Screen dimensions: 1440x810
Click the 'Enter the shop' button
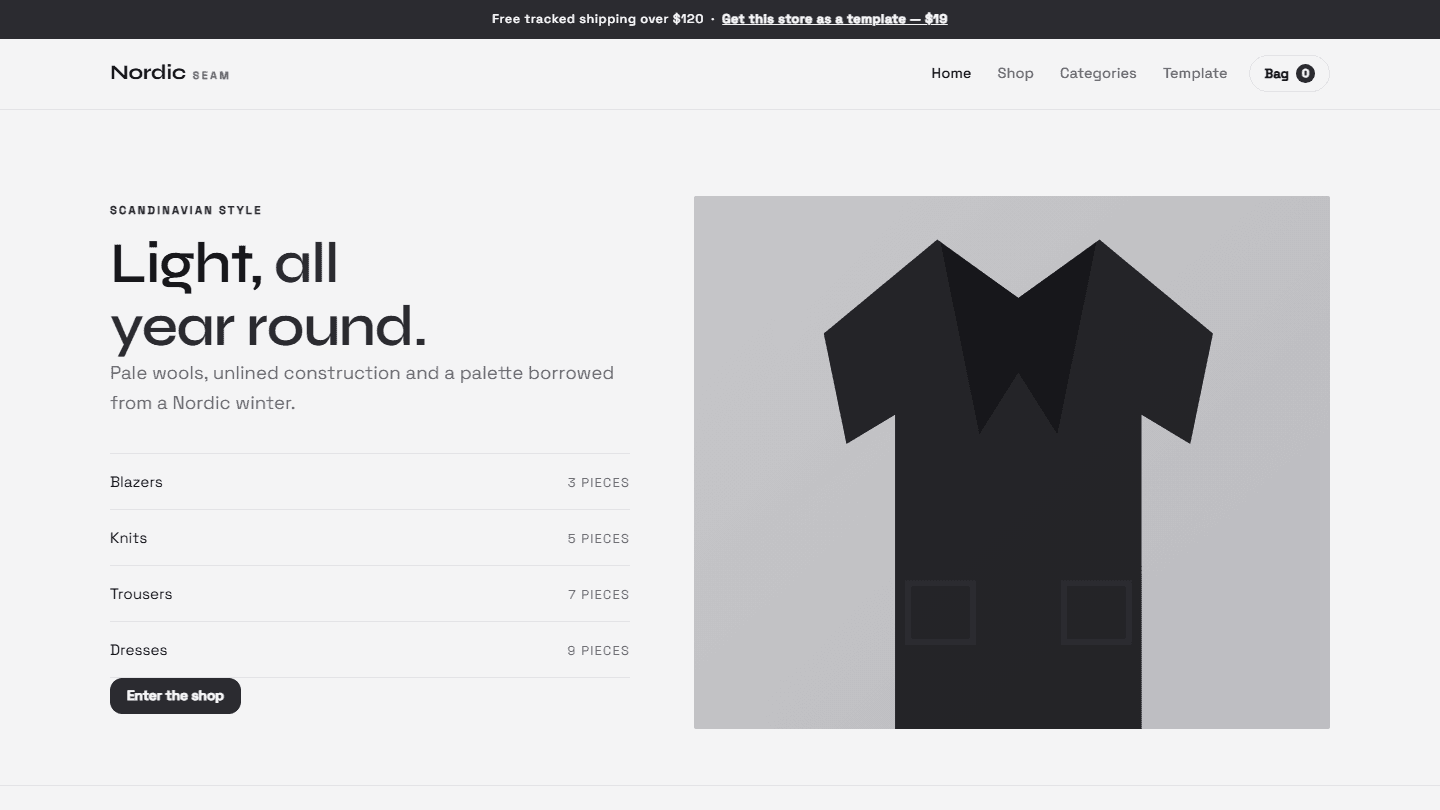click(x=175, y=696)
